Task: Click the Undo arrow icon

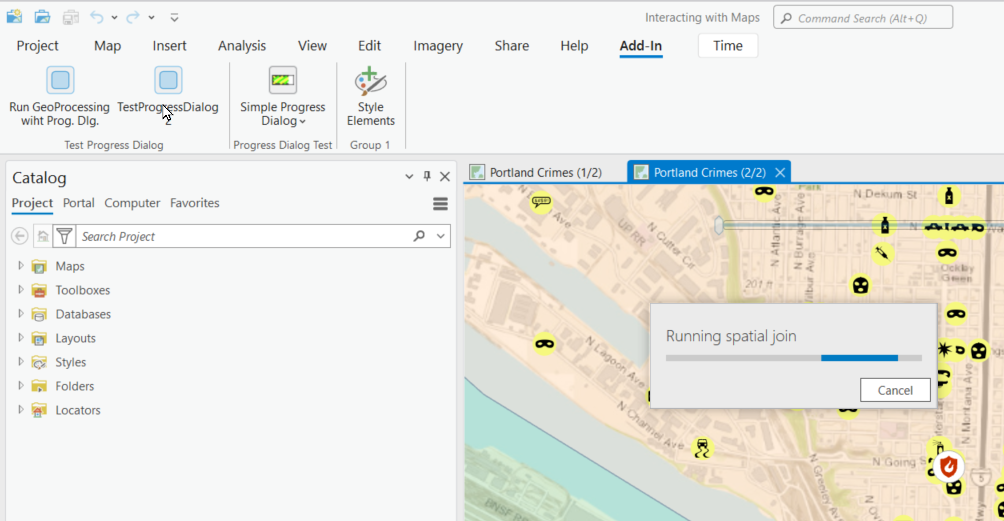Action: pyautogui.click(x=97, y=17)
